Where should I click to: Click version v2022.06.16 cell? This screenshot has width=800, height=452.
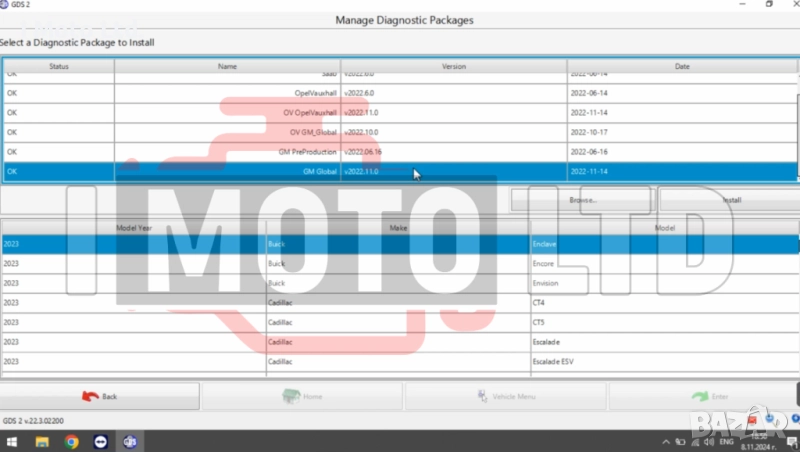[454, 152]
